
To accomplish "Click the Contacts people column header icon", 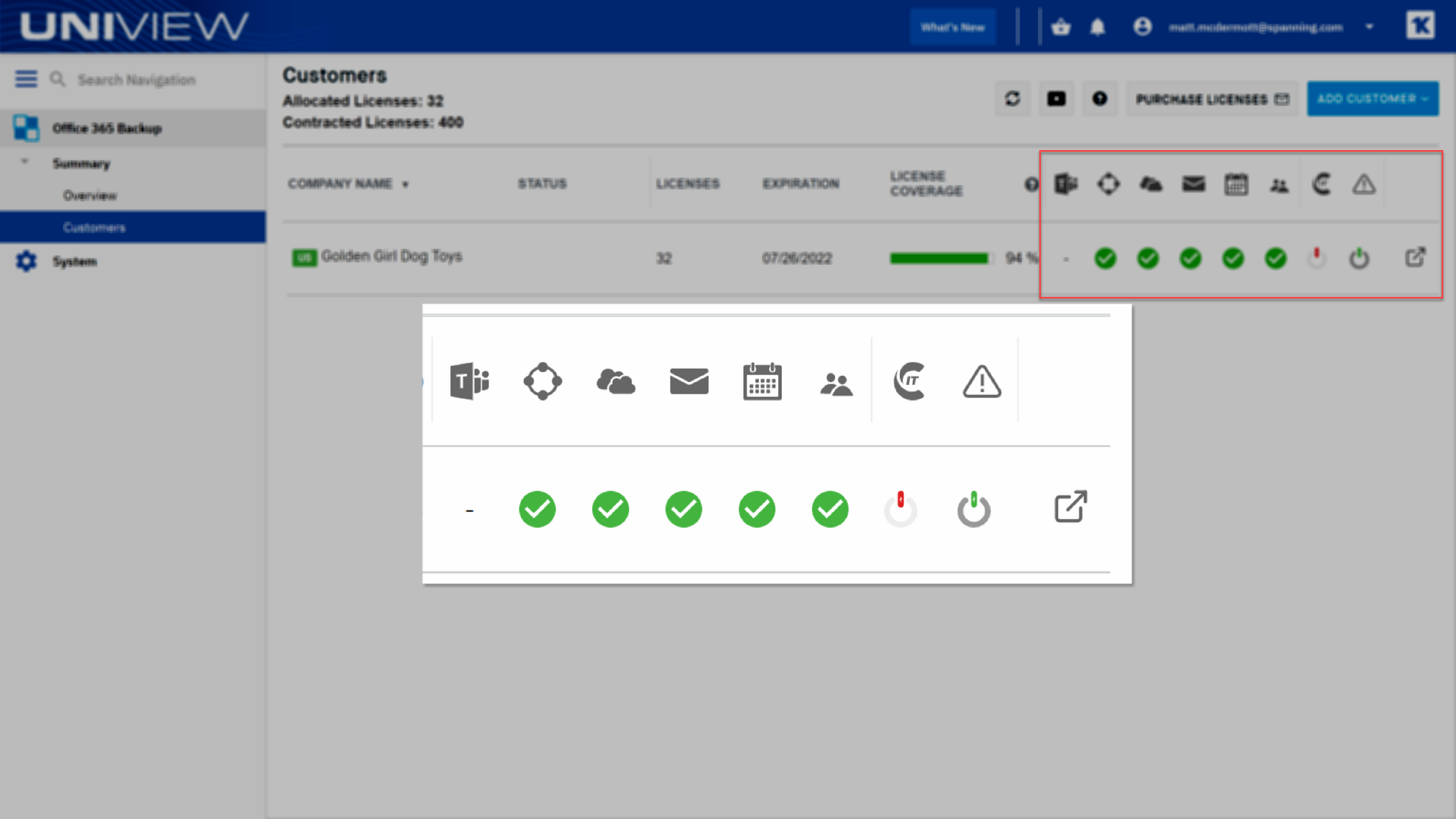I will [1279, 185].
